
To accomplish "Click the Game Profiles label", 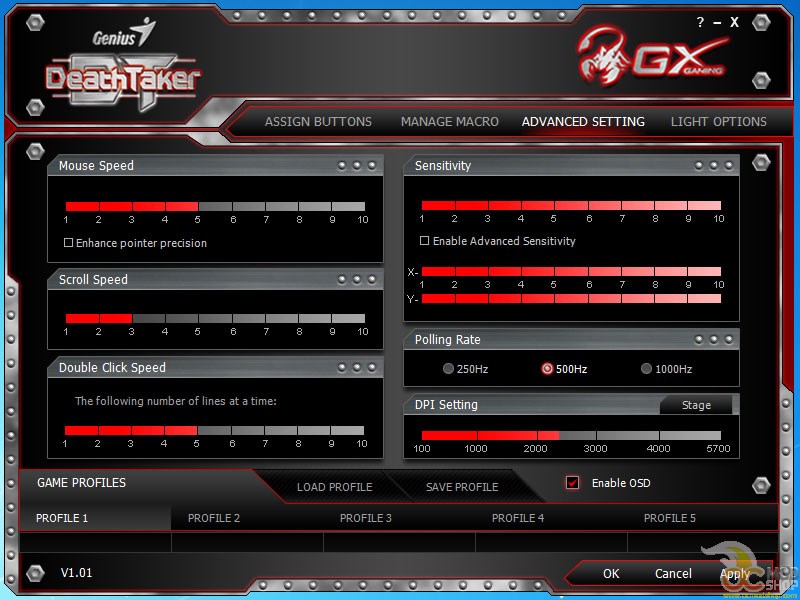I will coord(81,483).
